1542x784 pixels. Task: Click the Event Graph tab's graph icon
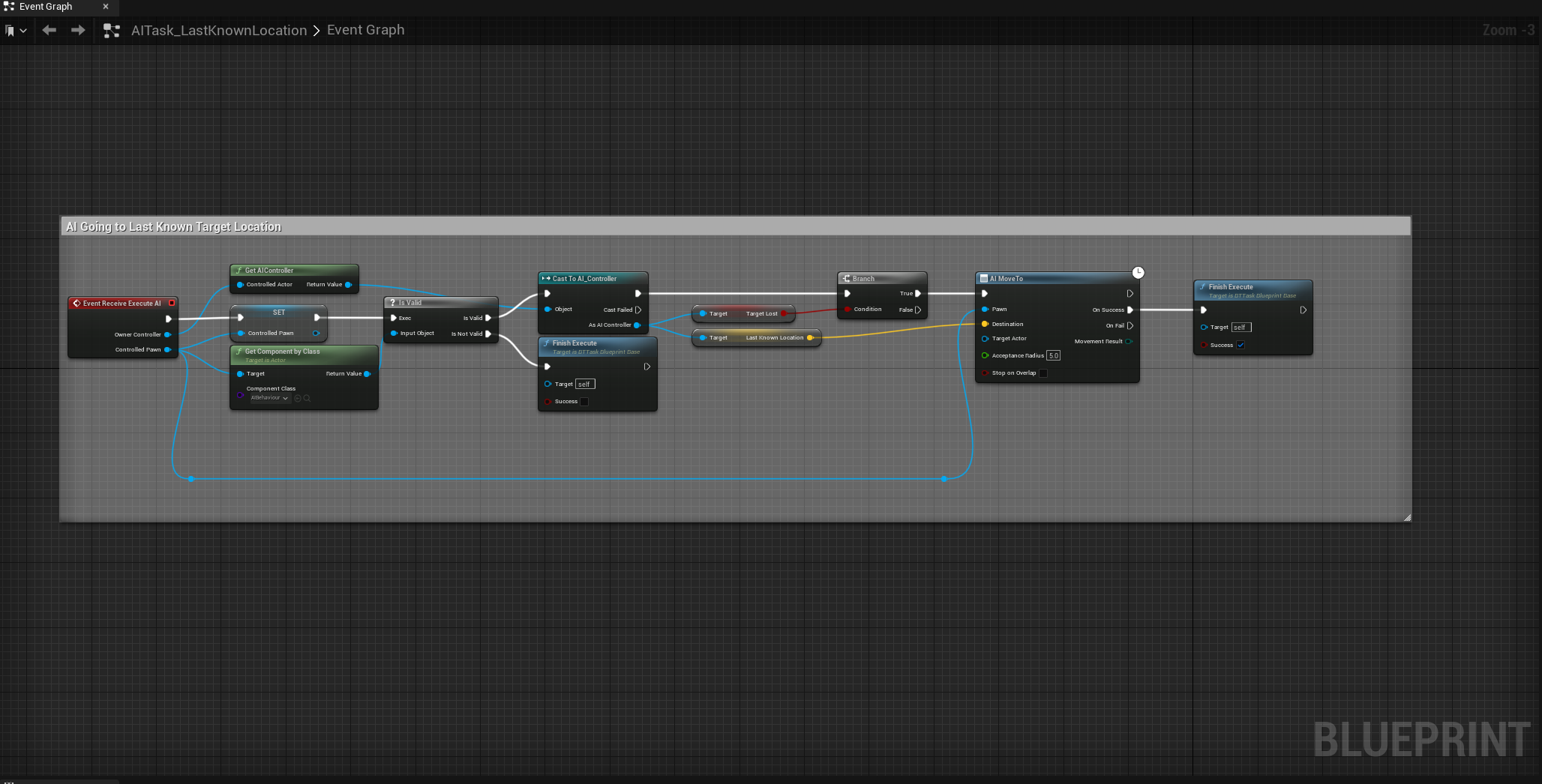(x=9, y=7)
